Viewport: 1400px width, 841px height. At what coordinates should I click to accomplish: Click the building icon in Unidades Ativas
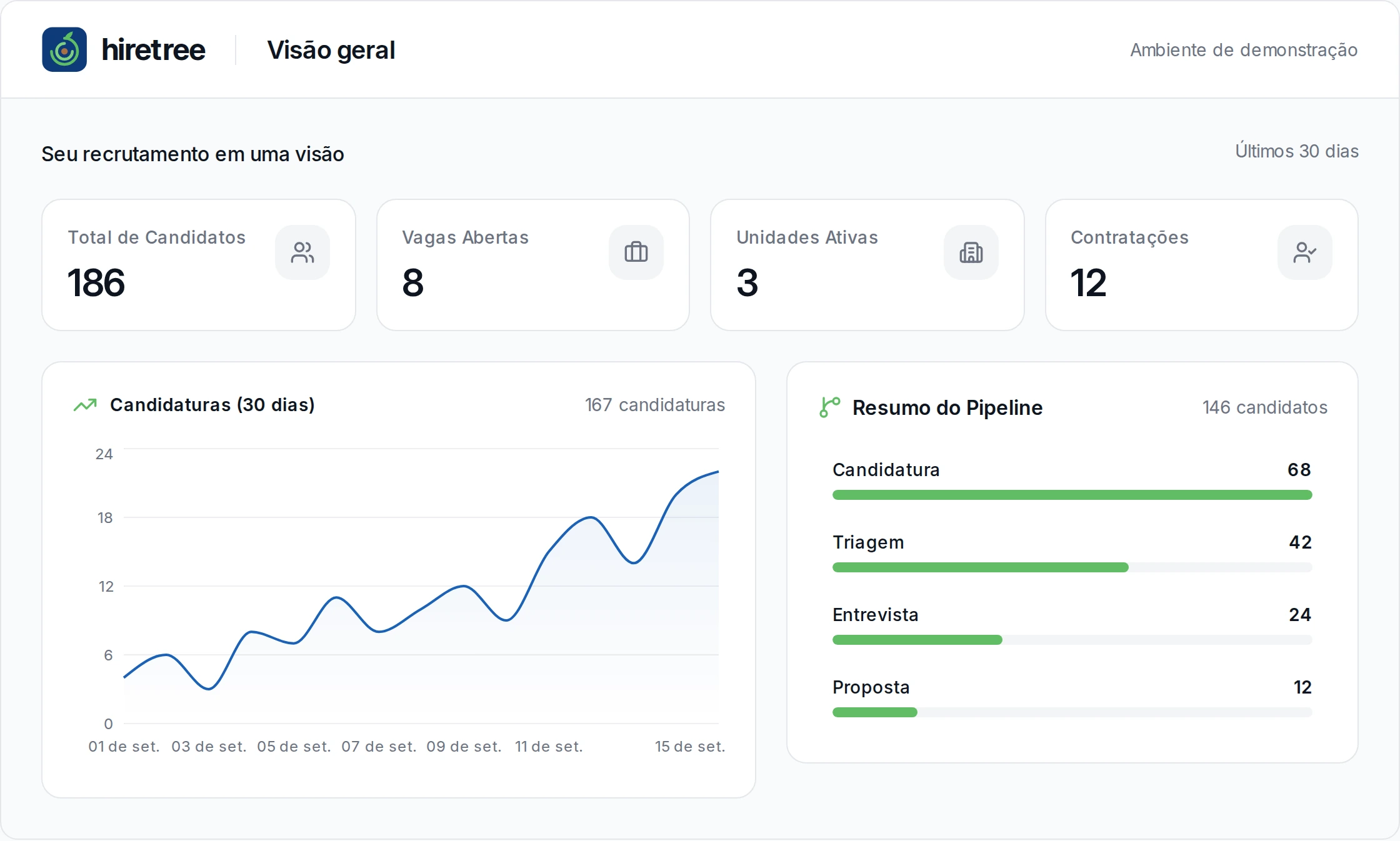971,252
